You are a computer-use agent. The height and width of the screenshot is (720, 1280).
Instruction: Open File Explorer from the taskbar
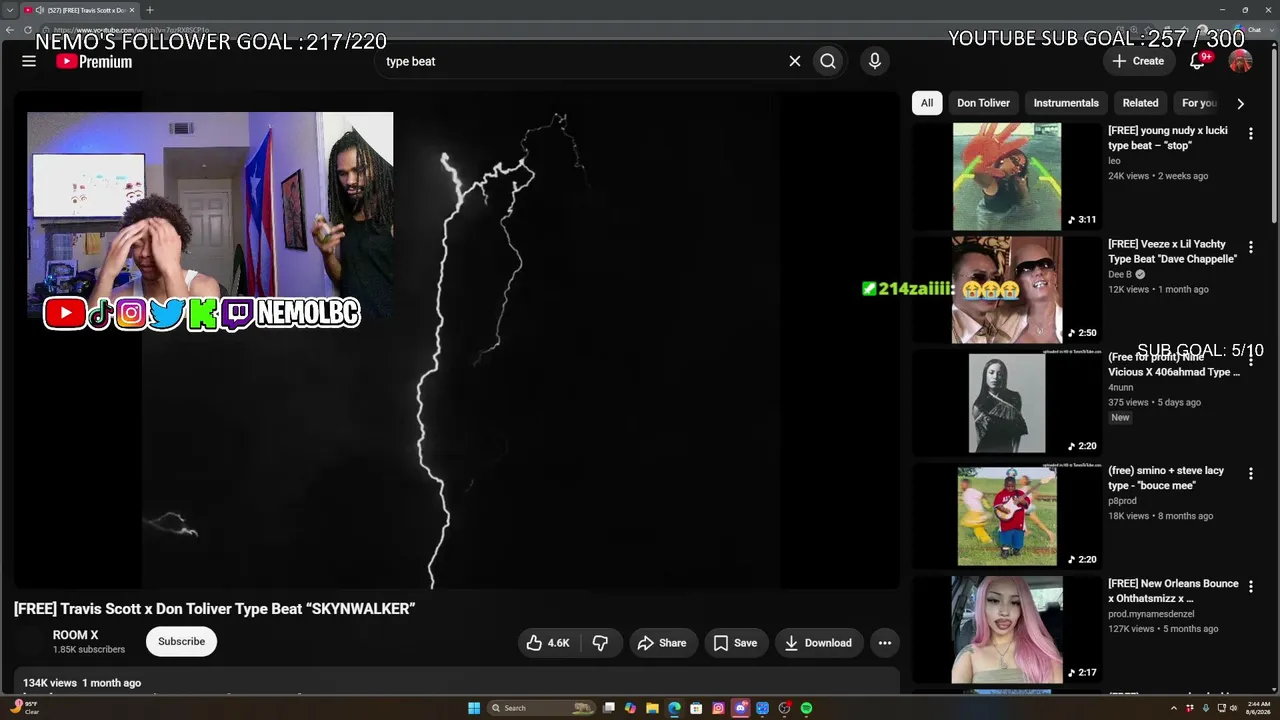click(x=652, y=708)
